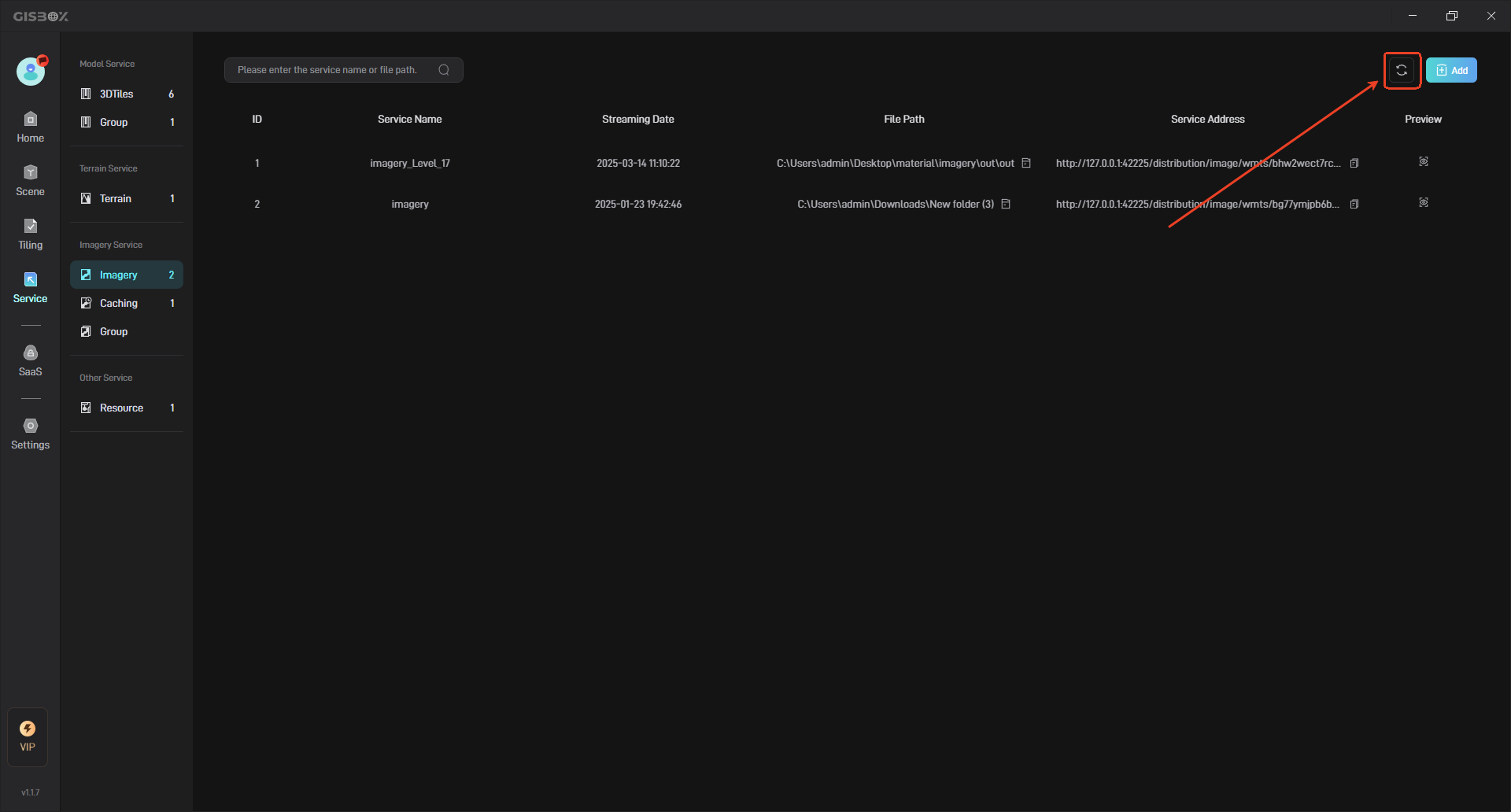Preview the imagery service in row 2
The image size is (1511, 812).
coord(1424,202)
